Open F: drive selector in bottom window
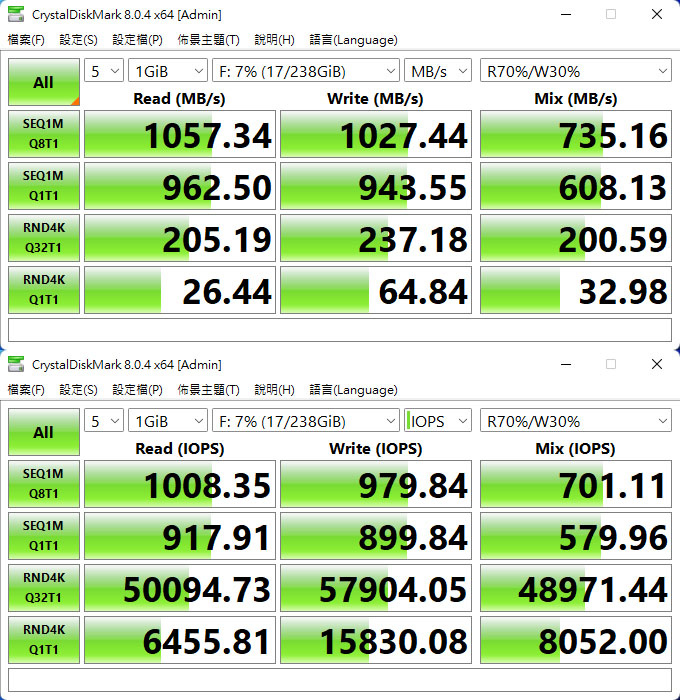The width and height of the screenshot is (680, 700). [306, 421]
